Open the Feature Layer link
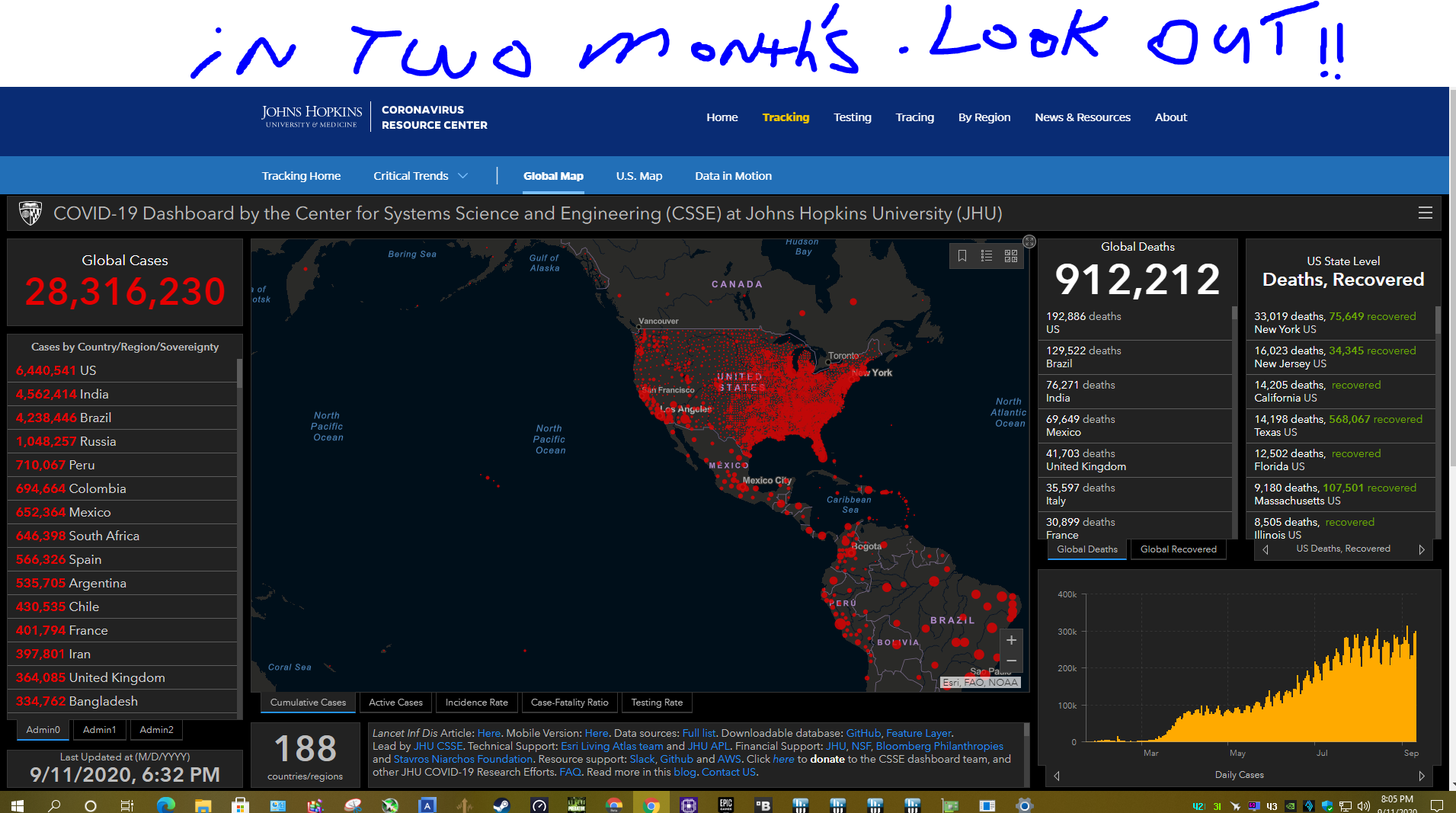 point(919,733)
